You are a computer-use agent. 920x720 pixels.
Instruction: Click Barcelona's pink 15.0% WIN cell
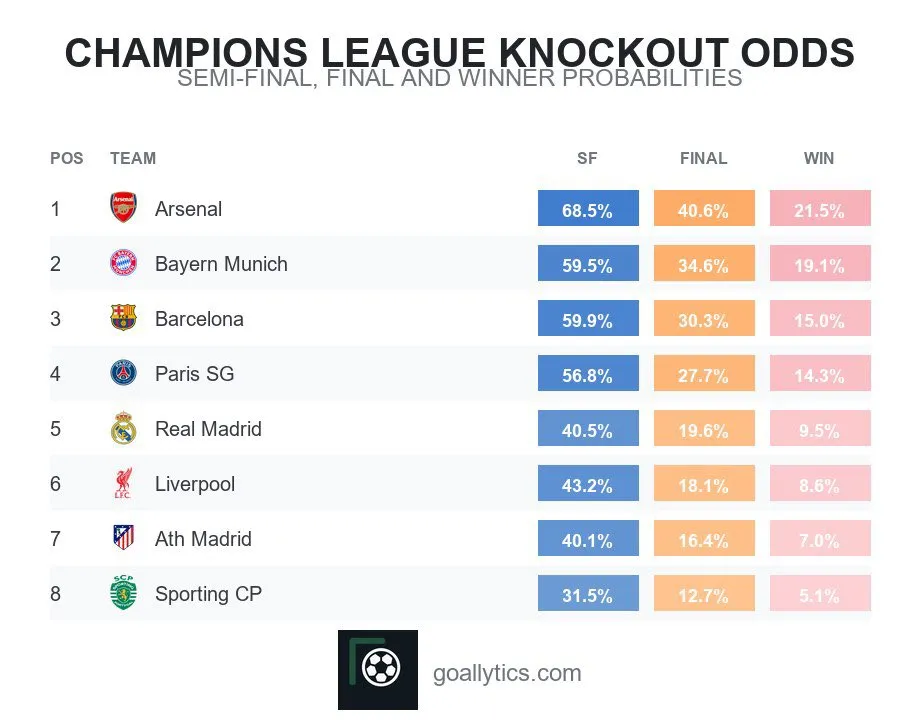pyautogui.click(x=820, y=318)
